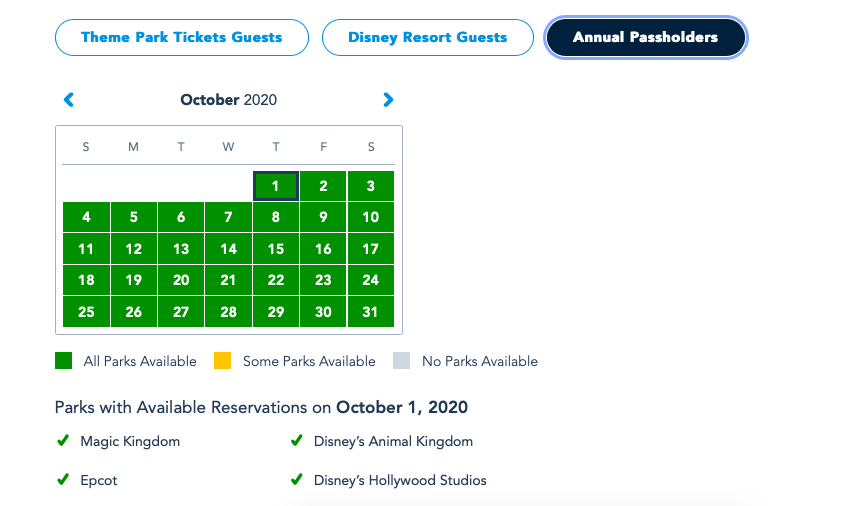Click the yellow Some Parks Available swatch
Screen dimensions: 845x506
[x=223, y=361]
